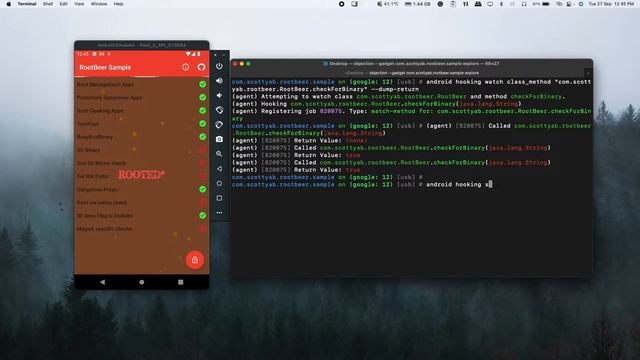Click green check for Root Management Apps
640x360 pixels.
(202, 84)
